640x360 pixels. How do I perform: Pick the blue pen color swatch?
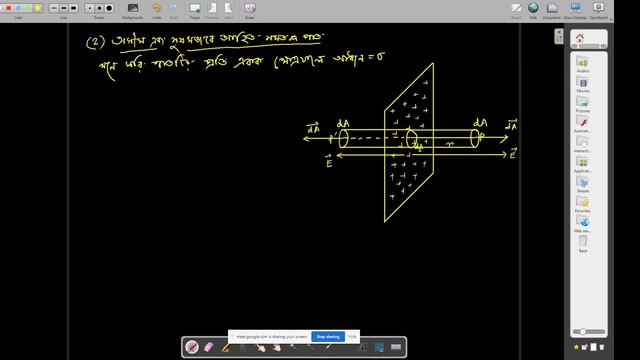pyautogui.click(x=18, y=8)
